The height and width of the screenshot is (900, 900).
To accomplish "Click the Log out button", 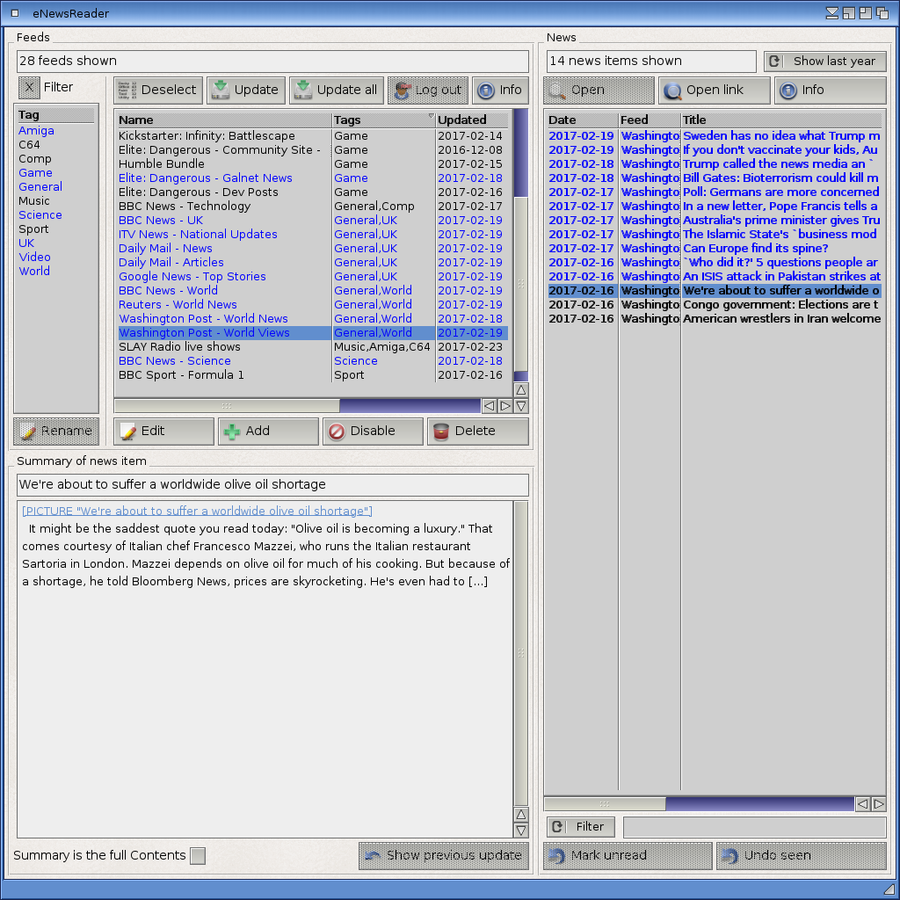I will tap(428, 90).
